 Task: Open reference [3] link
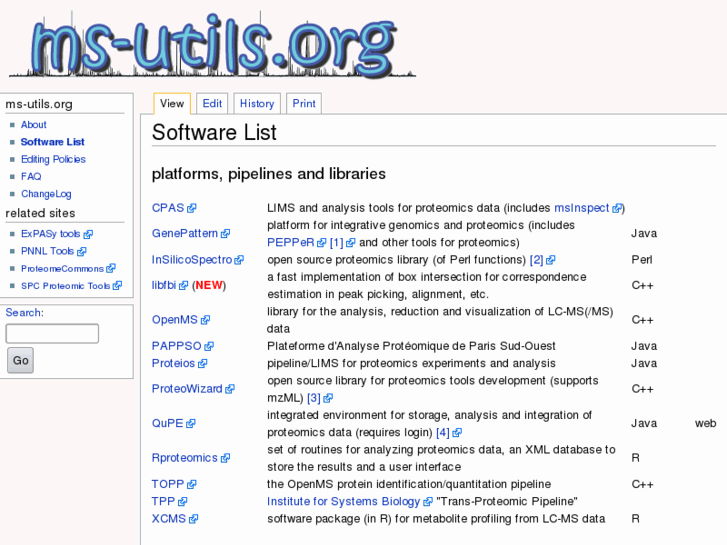click(x=314, y=398)
